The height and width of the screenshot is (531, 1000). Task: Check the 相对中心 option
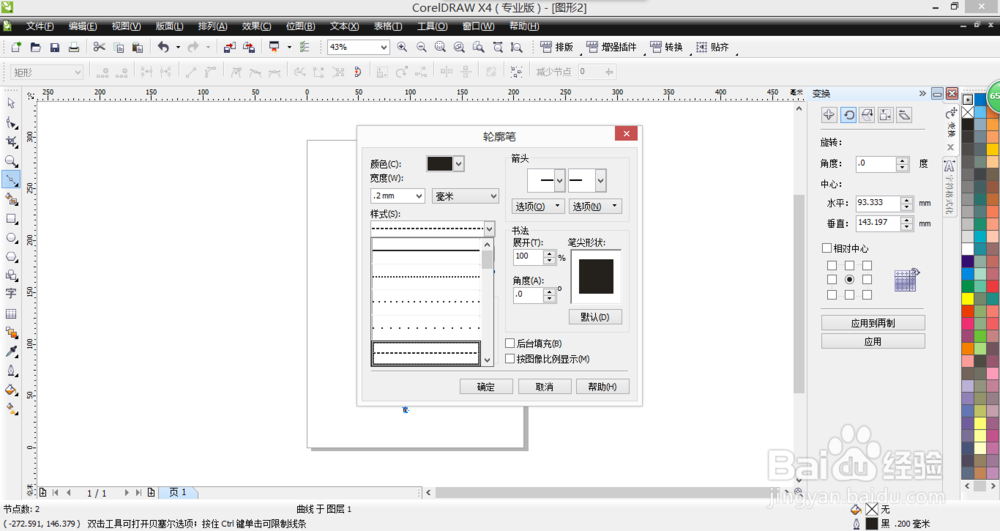point(827,248)
